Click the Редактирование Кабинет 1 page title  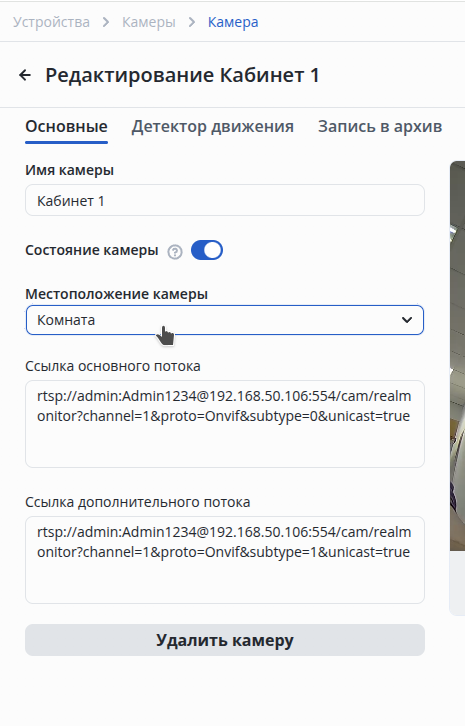coord(182,75)
